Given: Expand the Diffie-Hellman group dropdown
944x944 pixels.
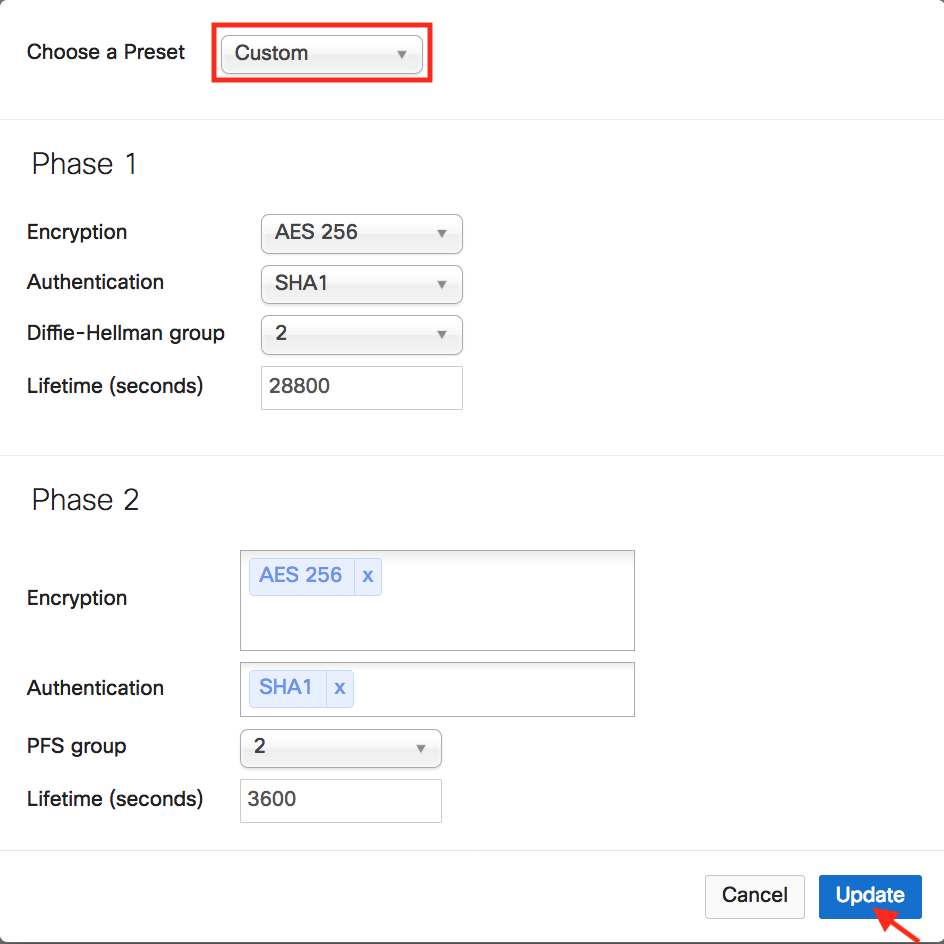Looking at the screenshot, I should point(361,334).
